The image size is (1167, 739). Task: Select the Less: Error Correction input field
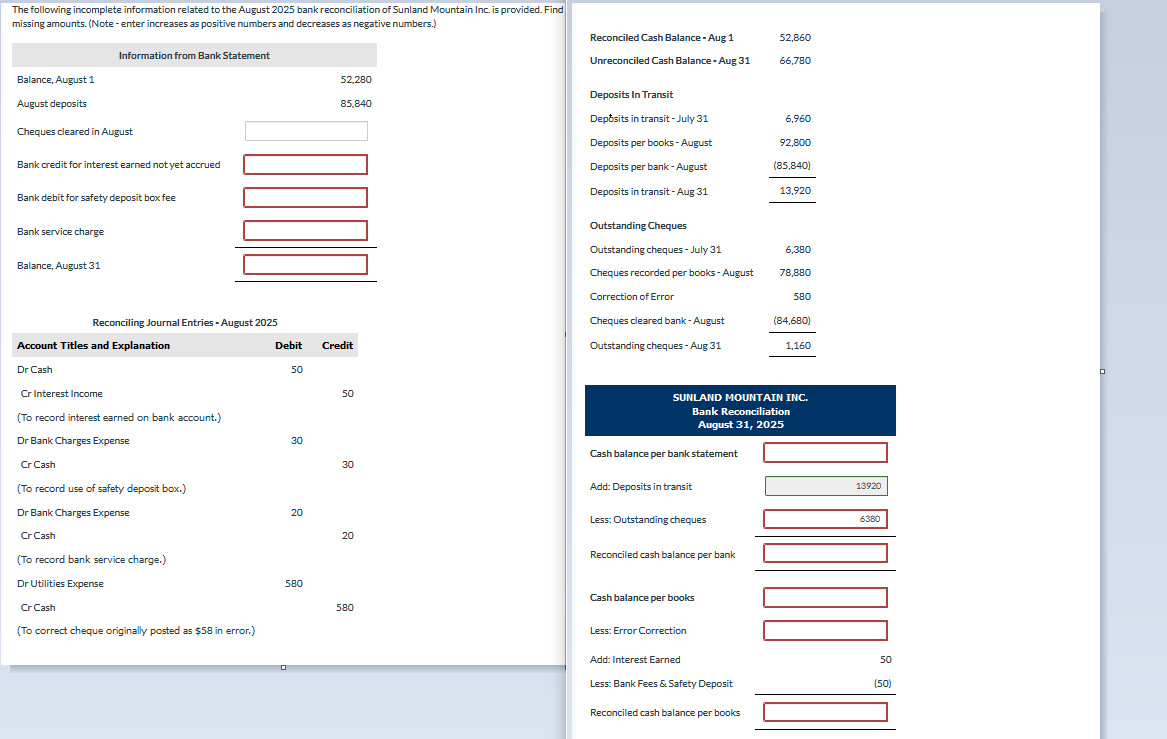[825, 630]
